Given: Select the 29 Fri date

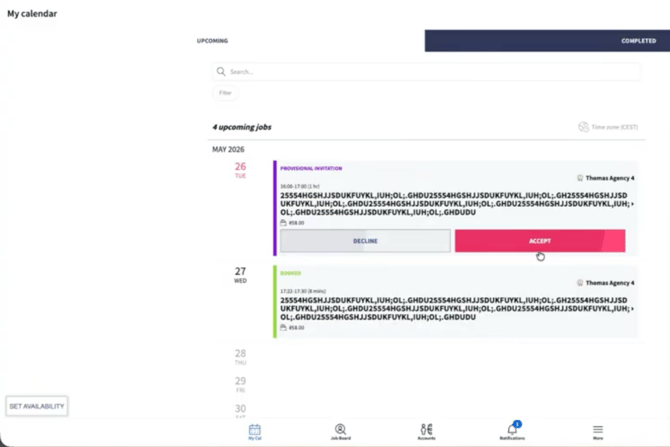Looking at the screenshot, I should coord(240,384).
